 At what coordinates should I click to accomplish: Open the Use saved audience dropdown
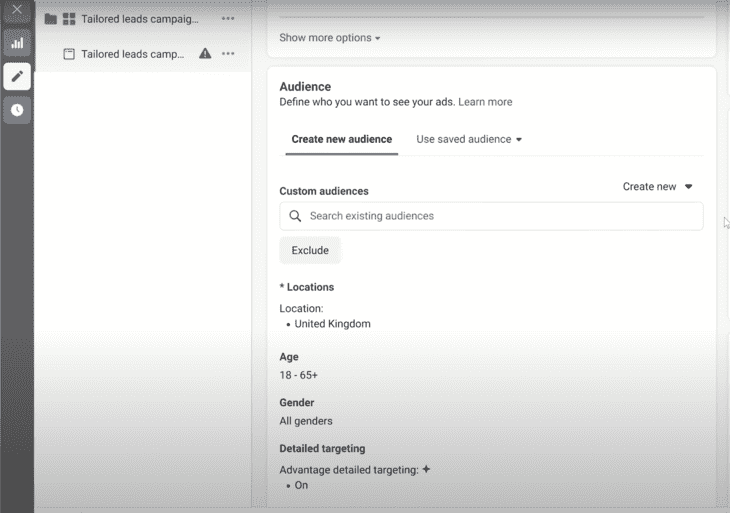469,139
